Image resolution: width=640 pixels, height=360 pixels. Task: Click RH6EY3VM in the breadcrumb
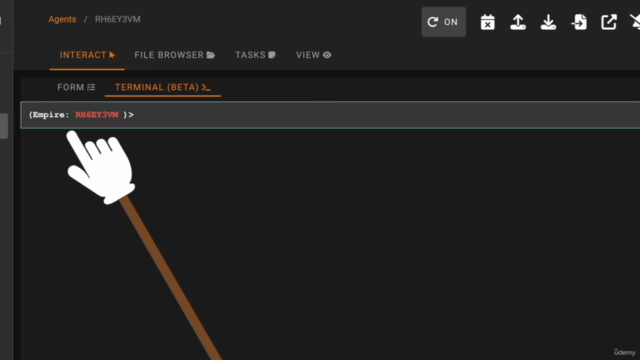click(x=118, y=19)
